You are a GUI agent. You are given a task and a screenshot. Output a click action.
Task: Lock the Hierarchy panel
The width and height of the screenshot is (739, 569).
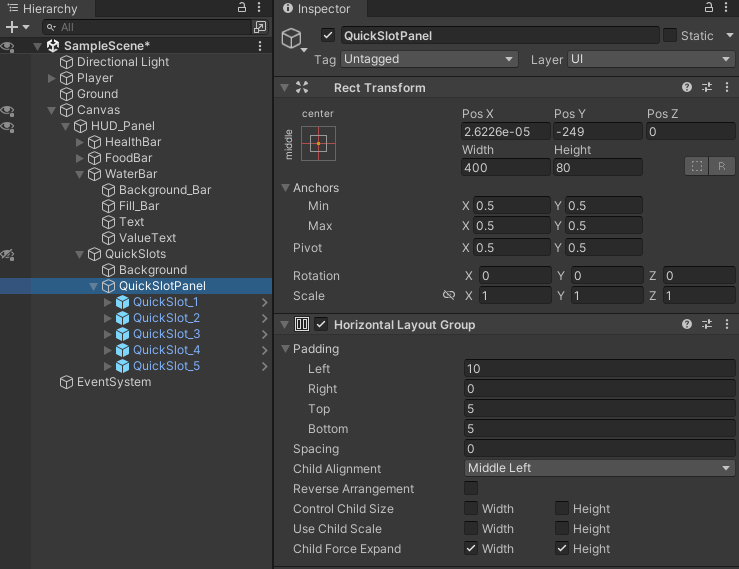[242, 7]
